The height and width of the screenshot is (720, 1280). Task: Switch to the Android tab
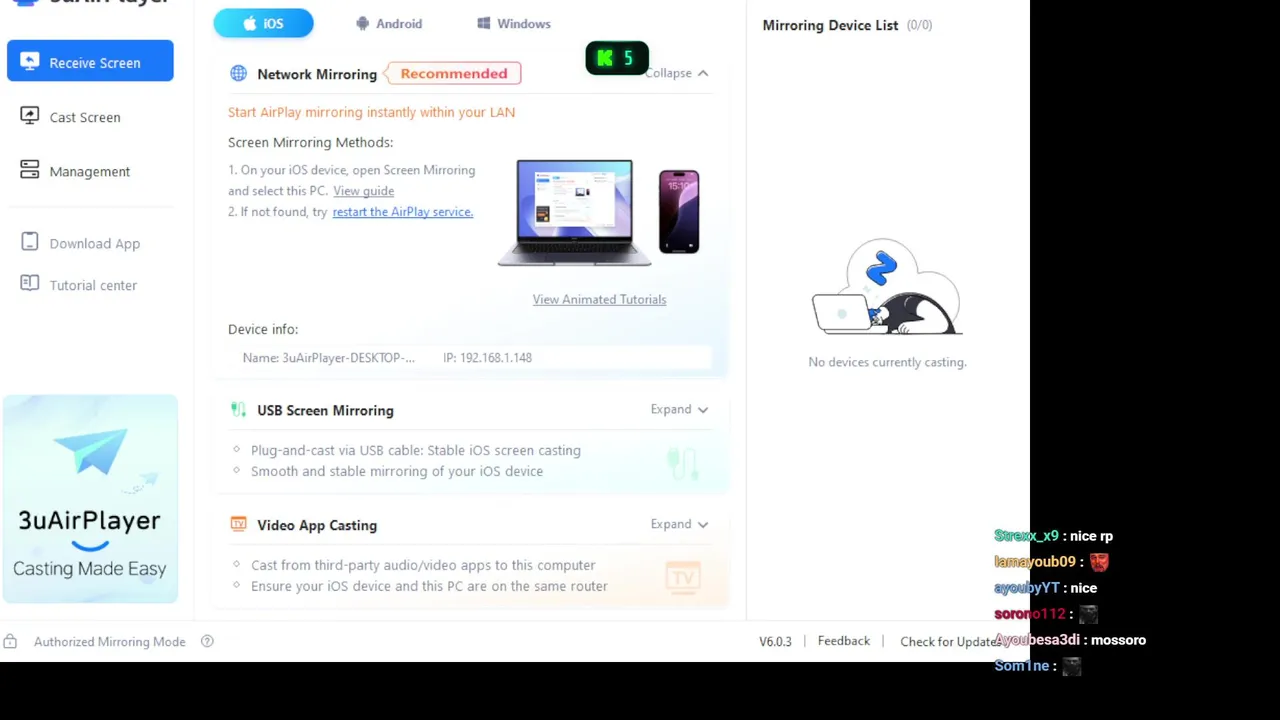pyautogui.click(x=389, y=23)
